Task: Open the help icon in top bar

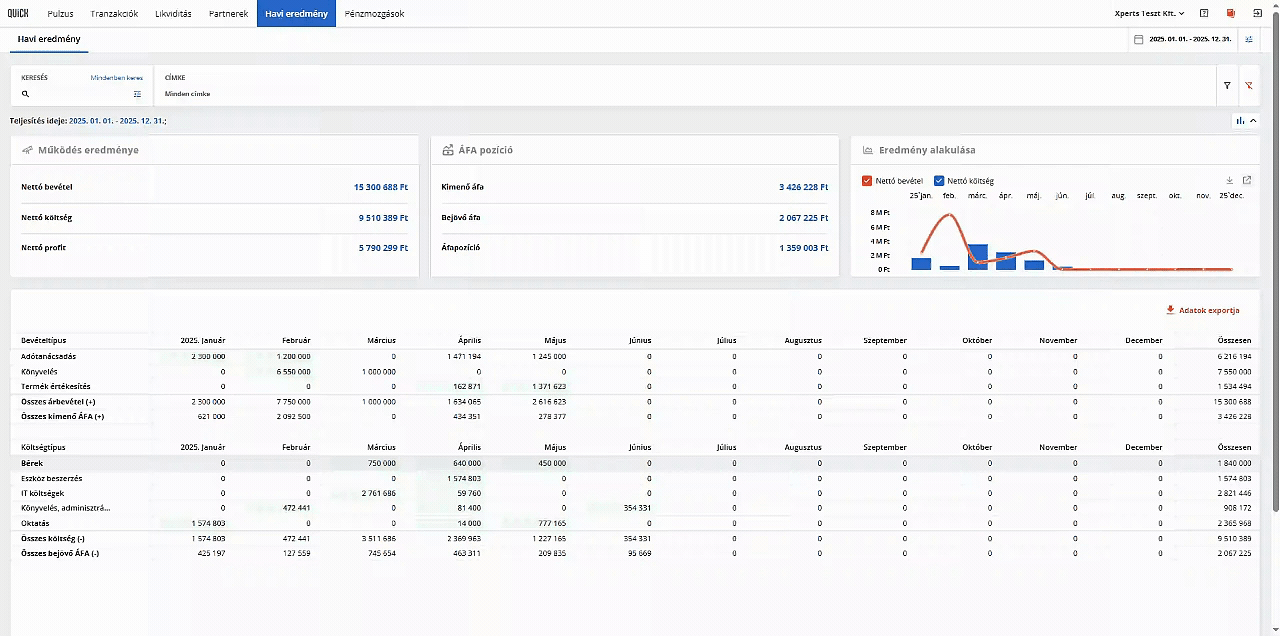Action: [x=1204, y=13]
